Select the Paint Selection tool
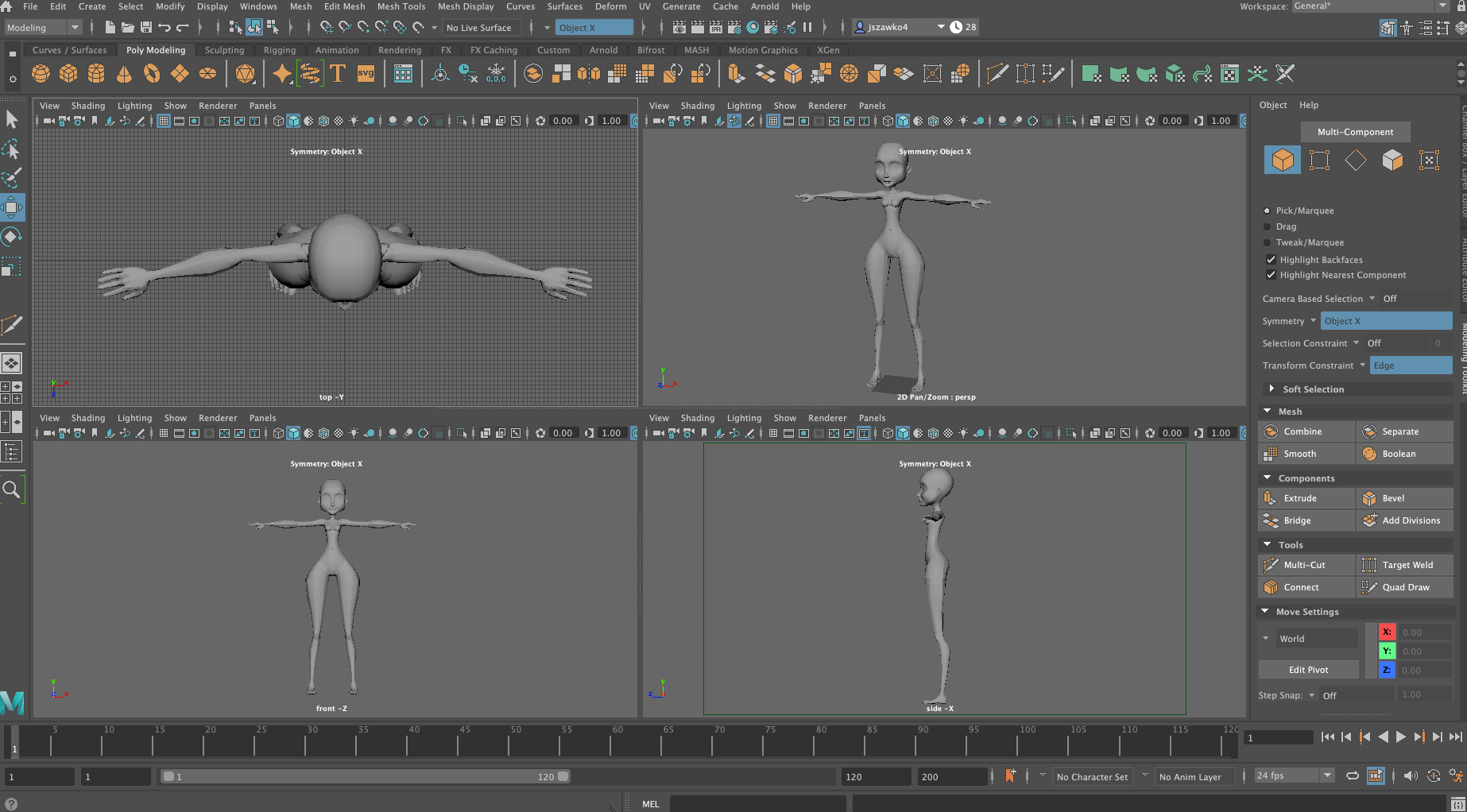Viewport: 1467px width, 812px height. 12,177
